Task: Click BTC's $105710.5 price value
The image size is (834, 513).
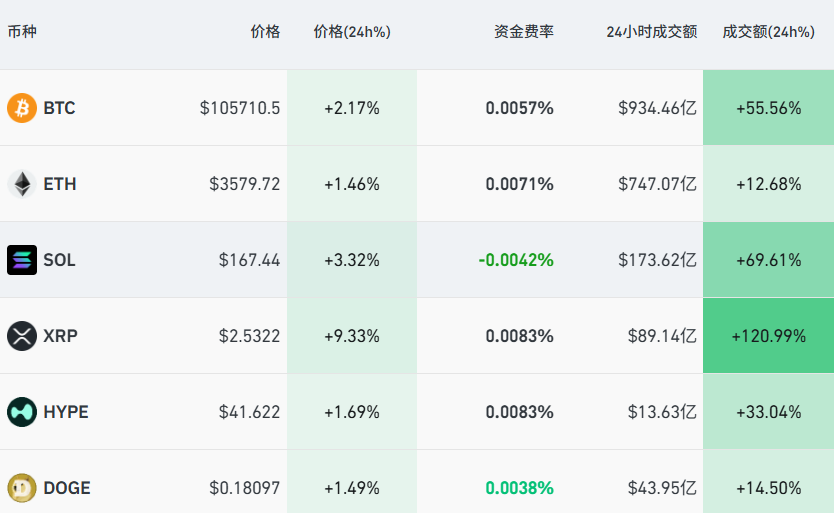Action: tap(240, 108)
